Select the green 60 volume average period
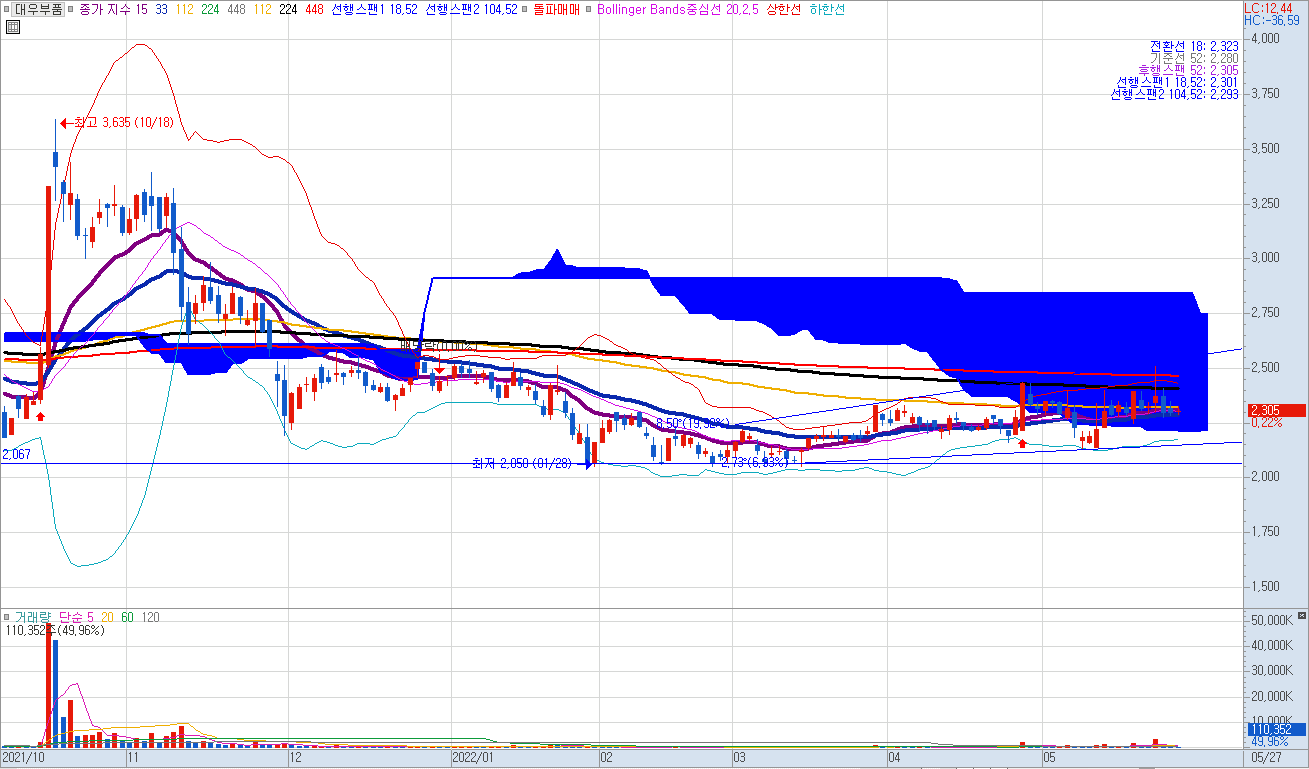The height and width of the screenshot is (769, 1309). point(127,617)
